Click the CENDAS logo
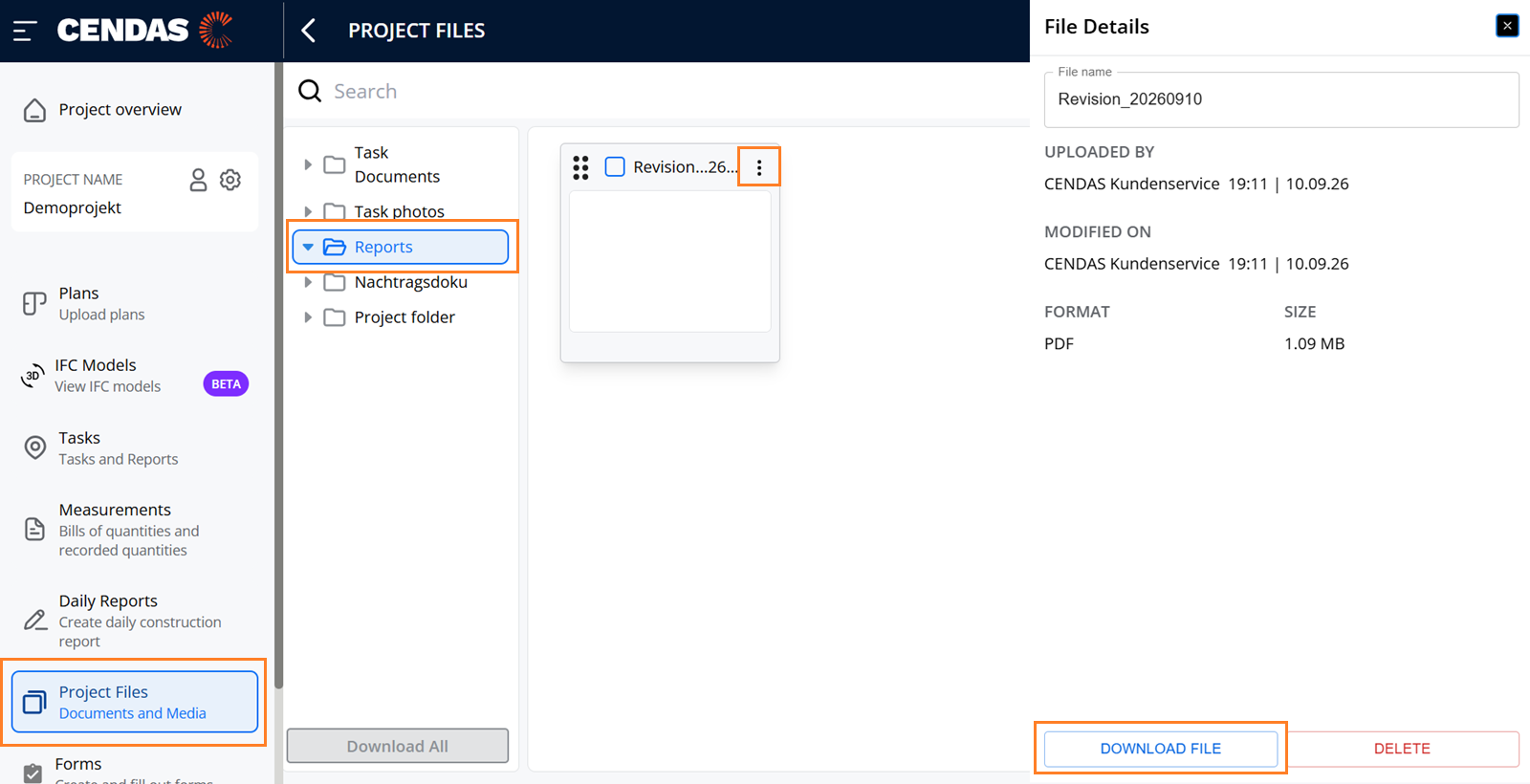The height and width of the screenshot is (784, 1530). pyautogui.click(x=145, y=31)
